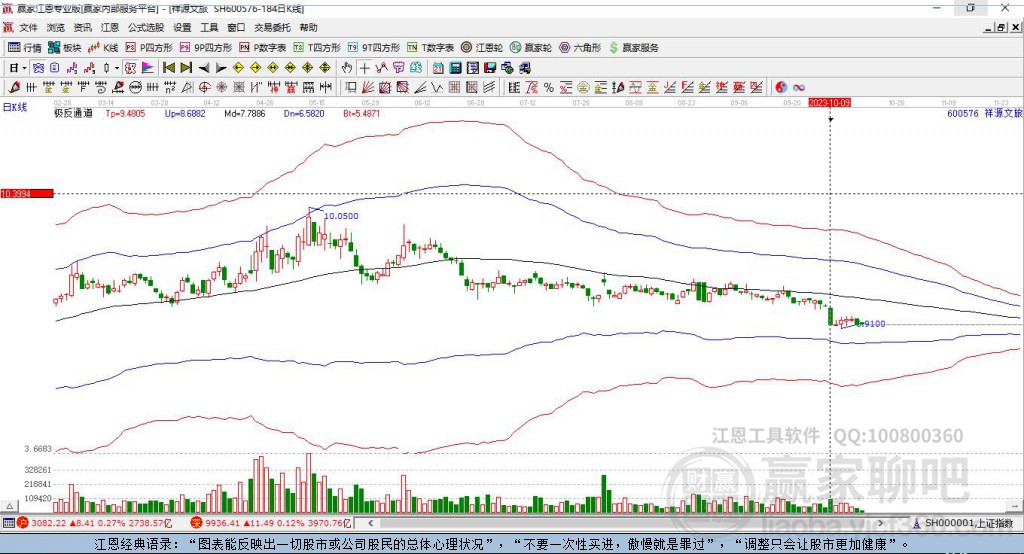1024x554 pixels.
Task: Click the red-blue yin-yang icon
Action: click(781, 88)
